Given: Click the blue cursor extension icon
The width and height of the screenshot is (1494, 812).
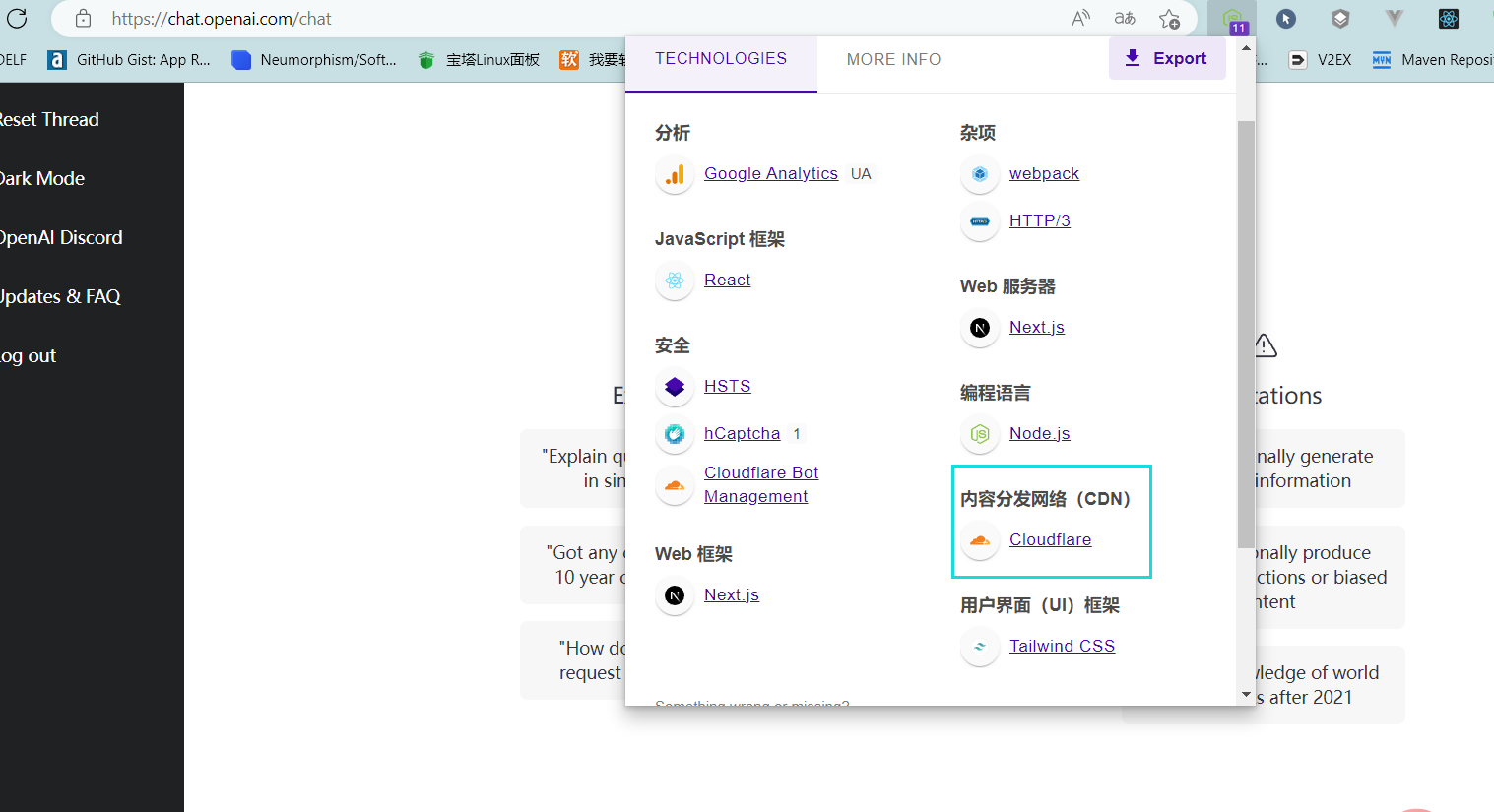Looking at the screenshot, I should [x=1286, y=18].
